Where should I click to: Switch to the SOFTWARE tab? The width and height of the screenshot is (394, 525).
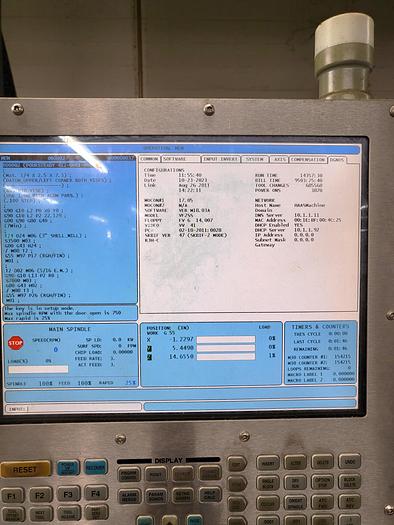pos(181,159)
